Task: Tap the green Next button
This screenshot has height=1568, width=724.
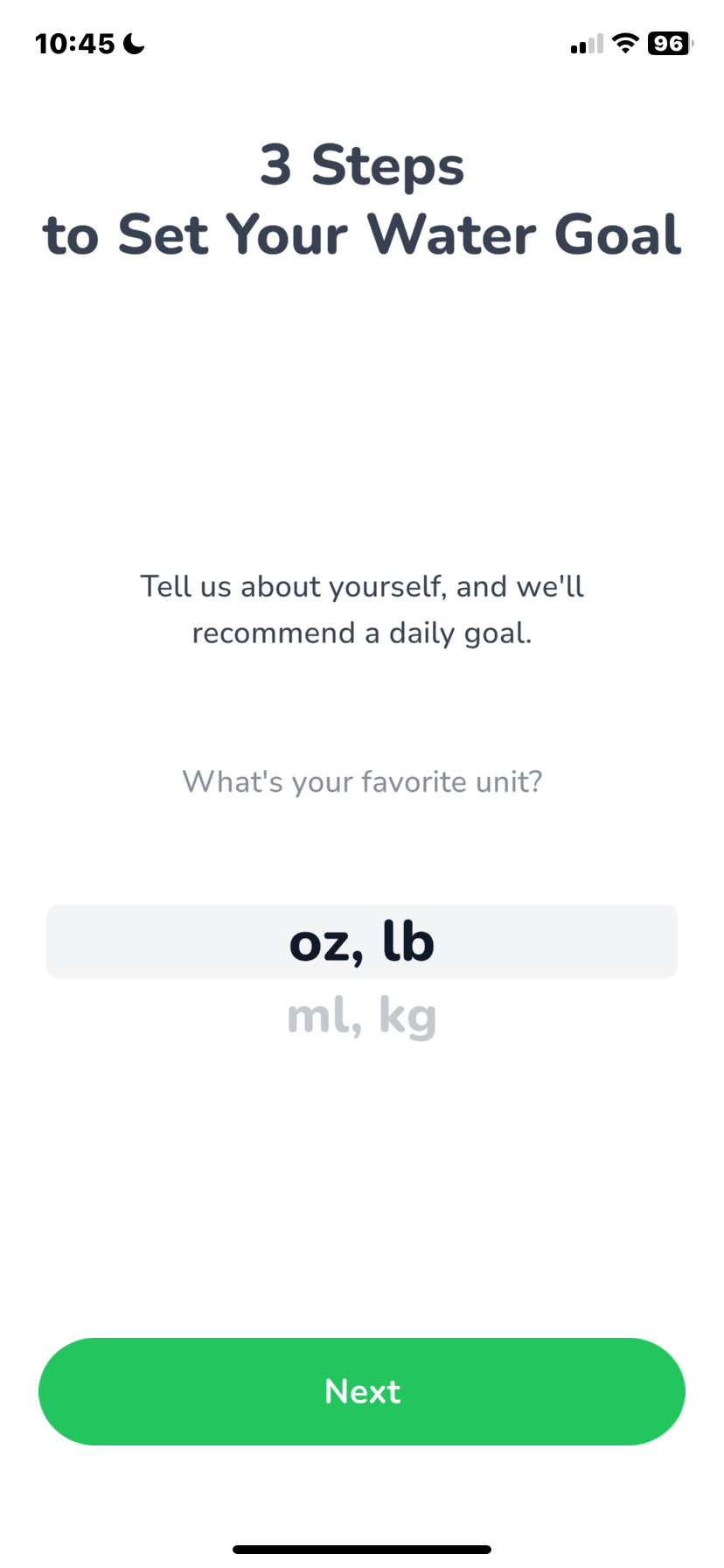Action: (x=362, y=1391)
